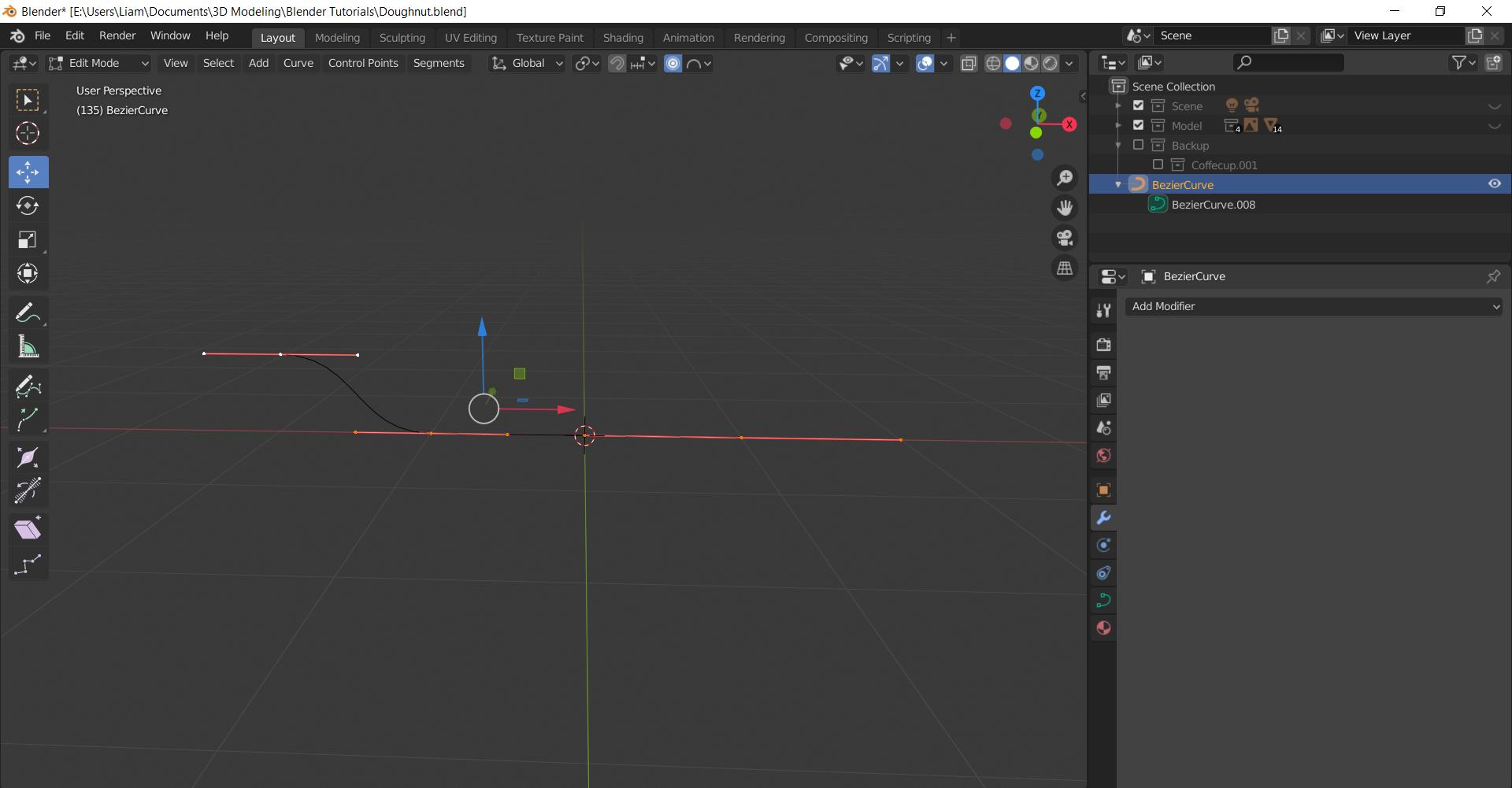1512x788 pixels.
Task: Open the Control Points menu
Action: tap(363, 63)
